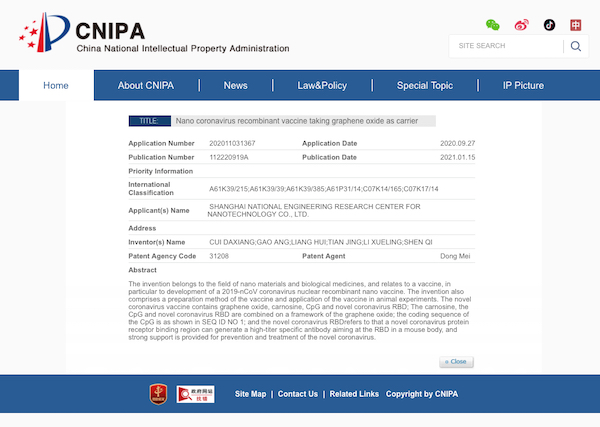Open the News menu item
Image resolution: width=600 pixels, height=427 pixels.
click(235, 85)
